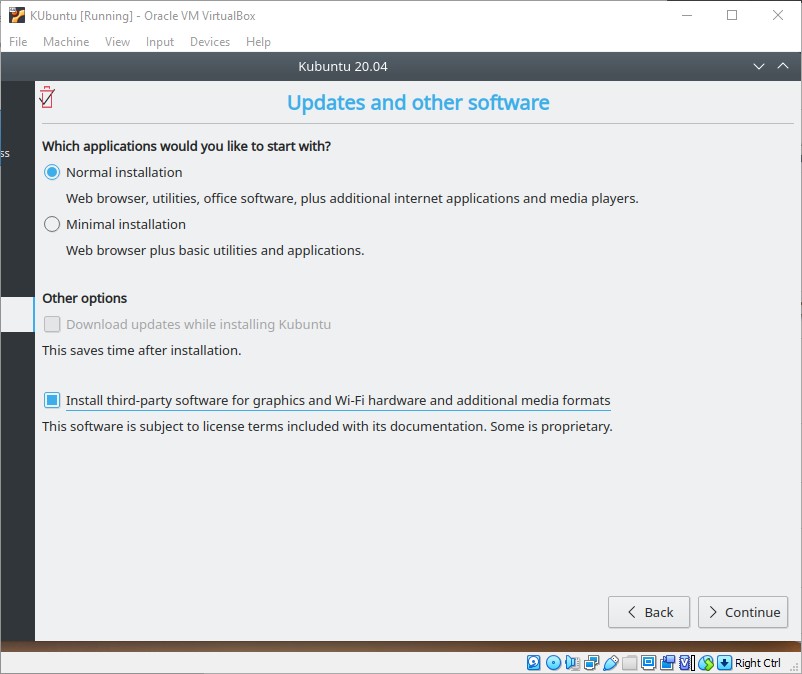Click the network adapter status icon
This screenshot has width=802, height=674.
[591, 663]
